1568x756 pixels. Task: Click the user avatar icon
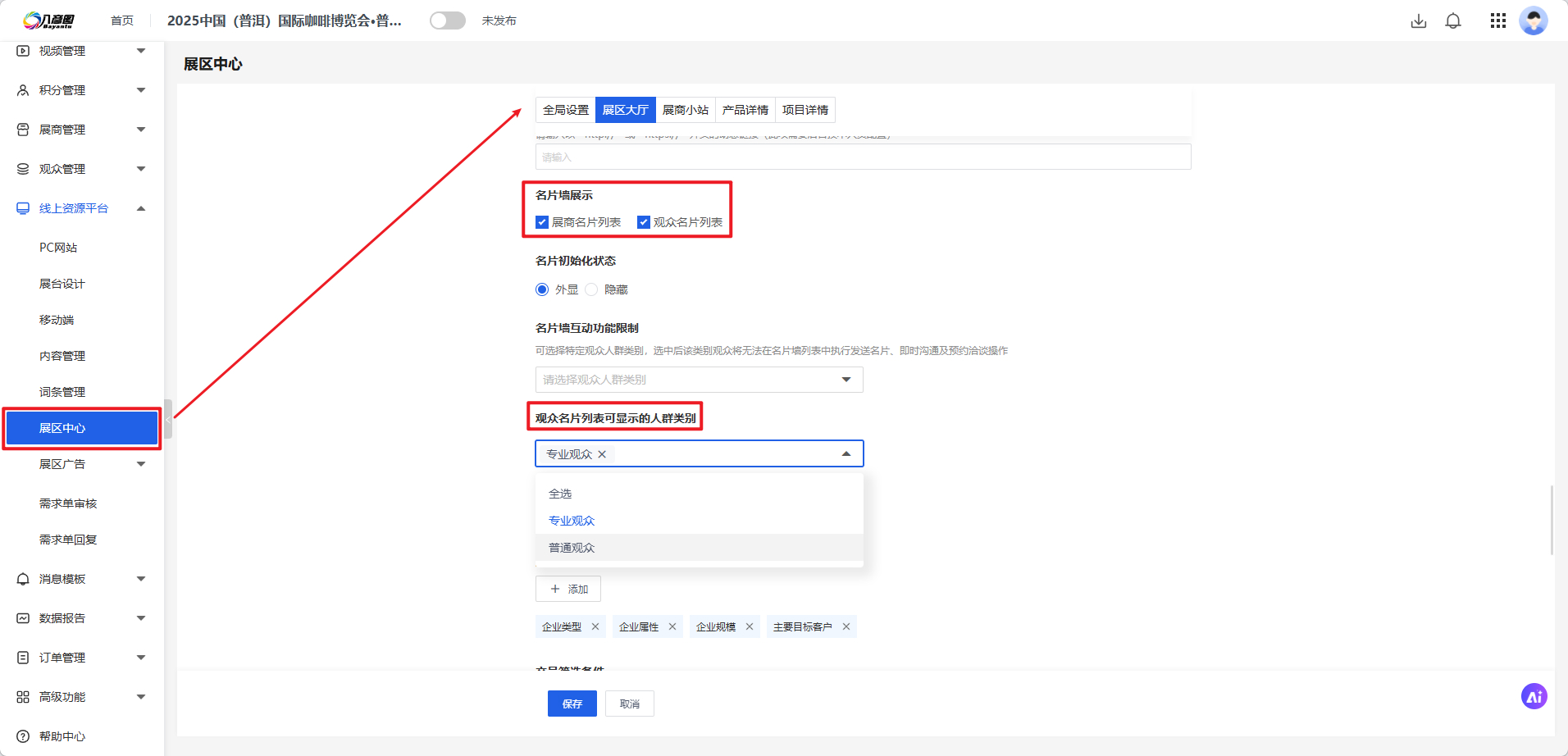point(1532,21)
